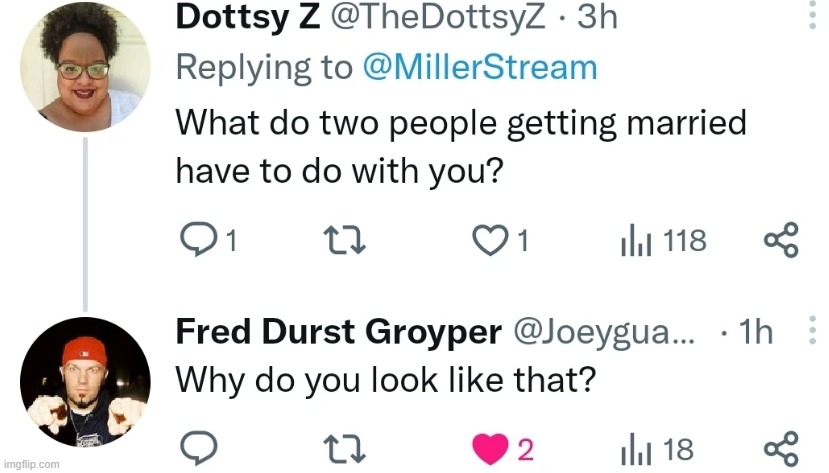The image size is (829, 473).
Task: Open Dottsy Z display name
Action: [248, 17]
